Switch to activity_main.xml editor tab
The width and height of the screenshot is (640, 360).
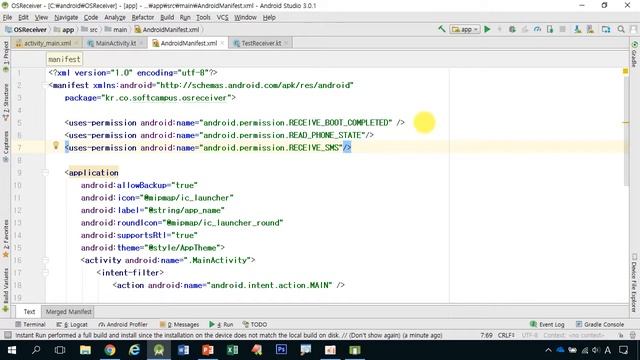47,43
